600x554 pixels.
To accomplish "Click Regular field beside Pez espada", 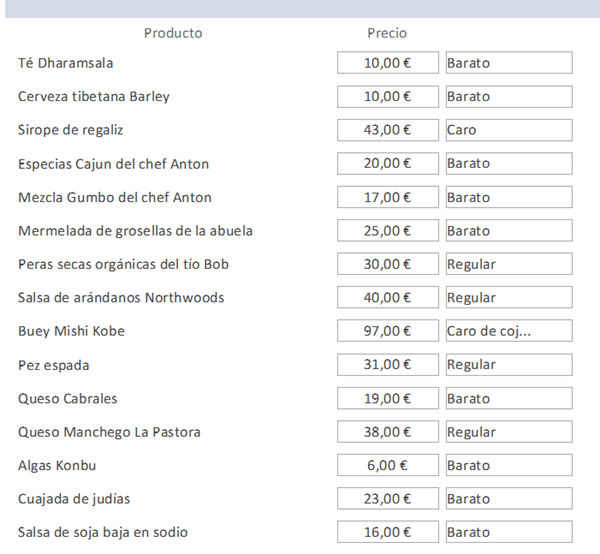I will point(508,365).
